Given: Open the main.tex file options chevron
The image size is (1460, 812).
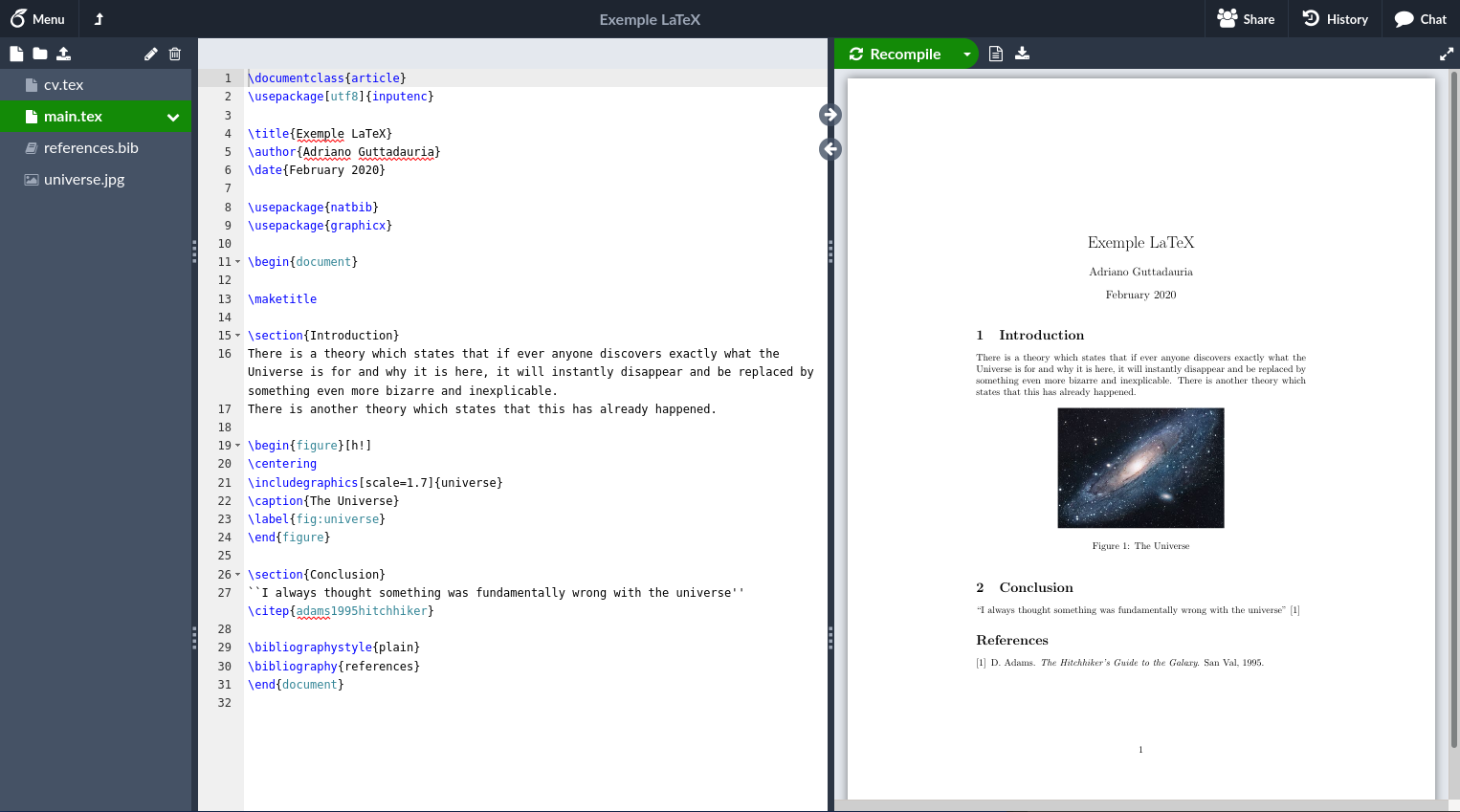Looking at the screenshot, I should coord(173,117).
